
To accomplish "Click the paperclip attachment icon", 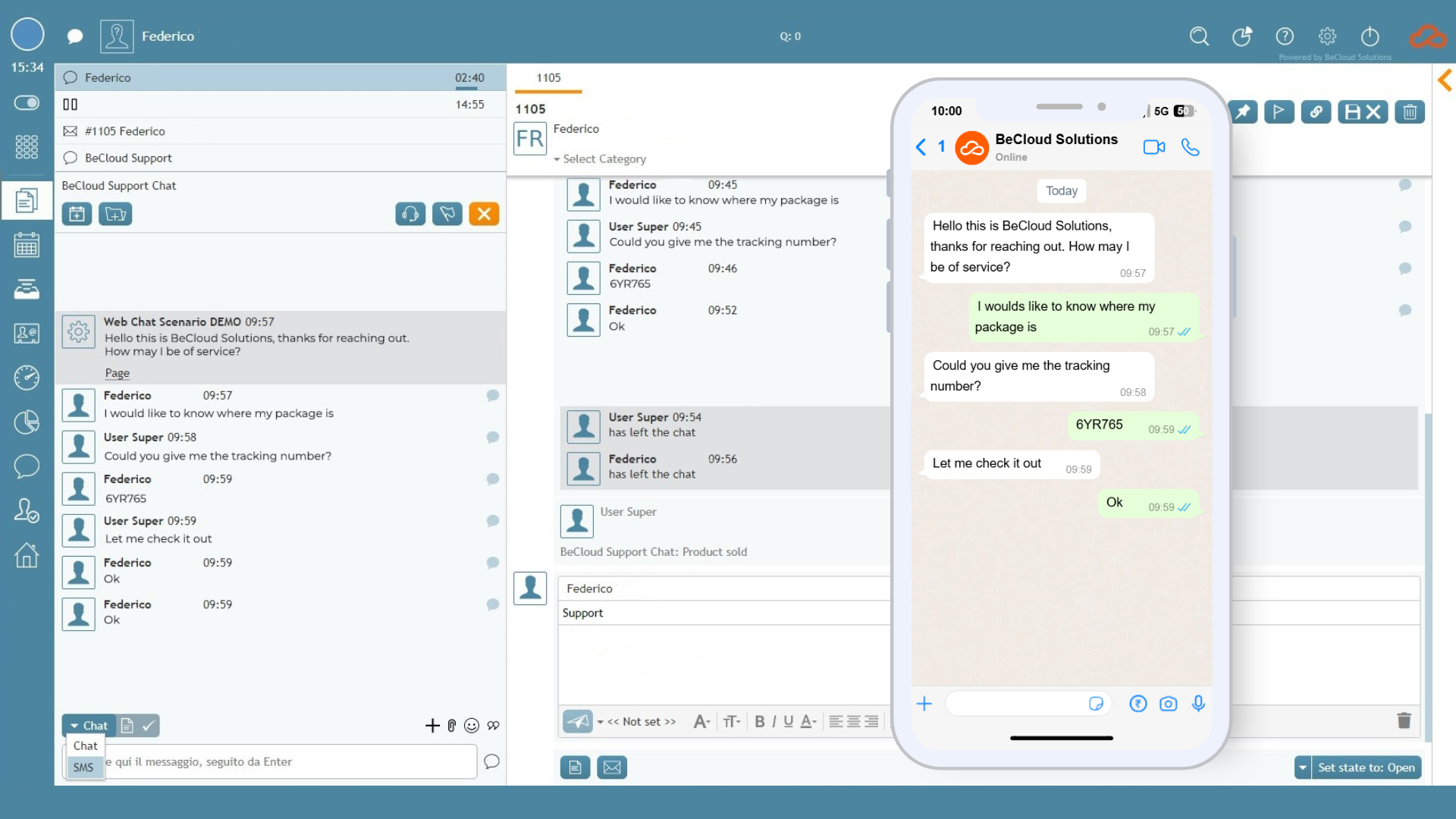I will point(451,726).
